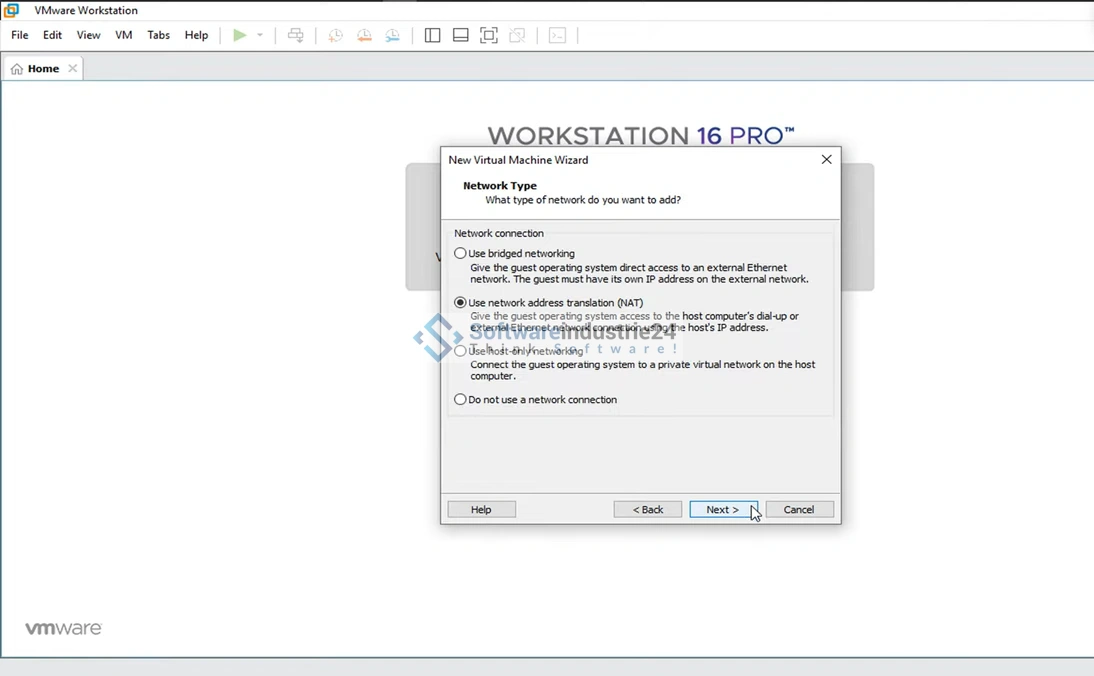Click the Revert to Snapshot icon
Screen dimensions: 1094x676
click(x=364, y=35)
